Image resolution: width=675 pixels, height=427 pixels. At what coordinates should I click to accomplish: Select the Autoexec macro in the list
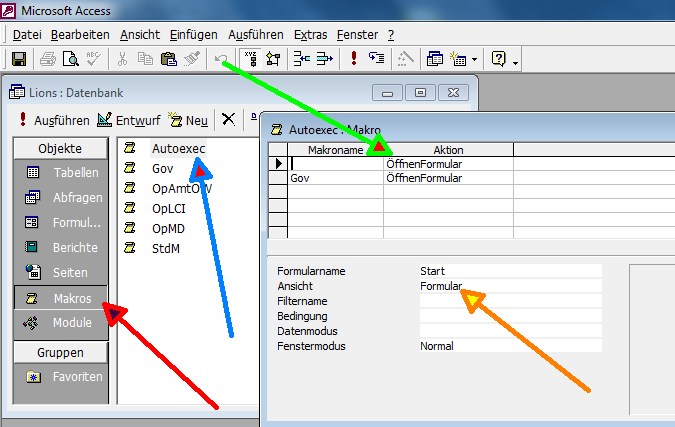coord(178,149)
